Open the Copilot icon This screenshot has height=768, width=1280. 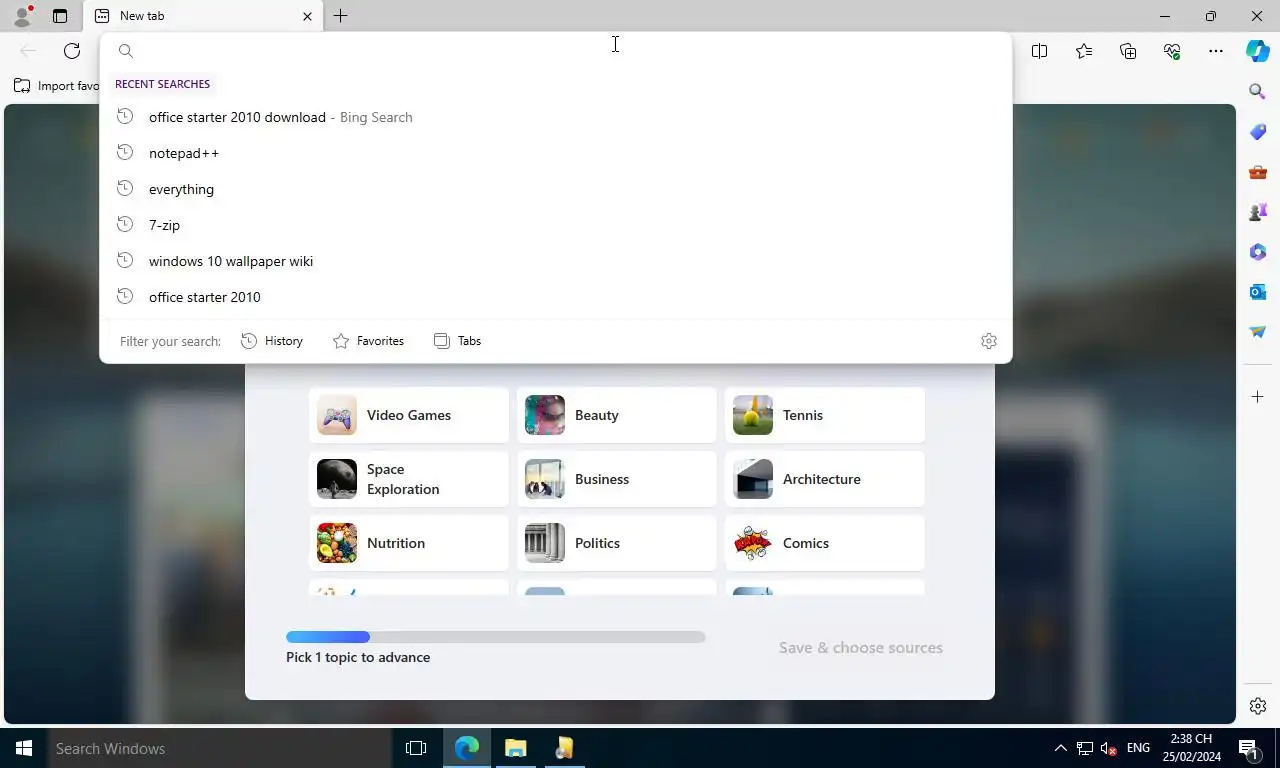[1258, 51]
